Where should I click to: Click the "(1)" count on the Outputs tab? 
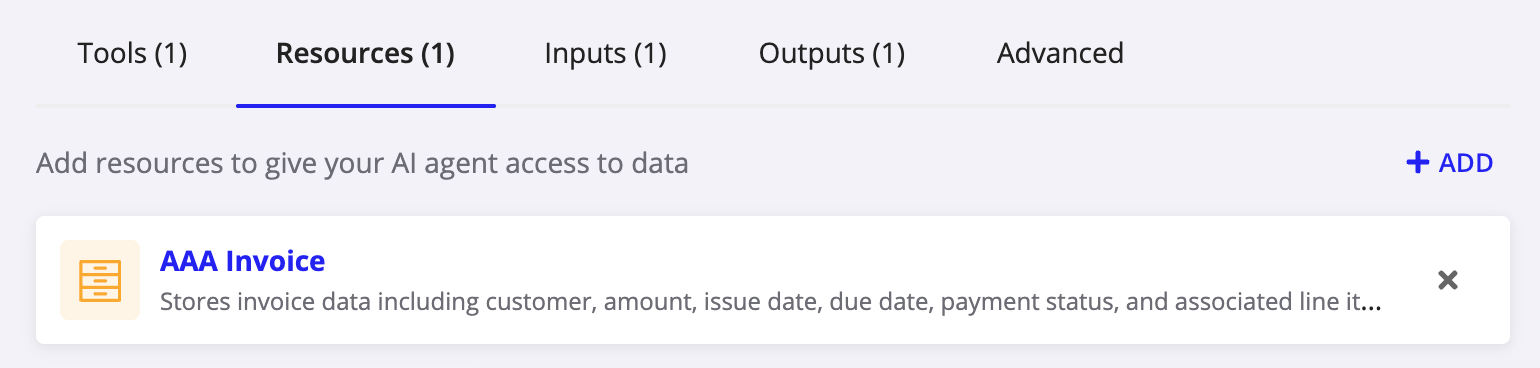tap(888, 53)
